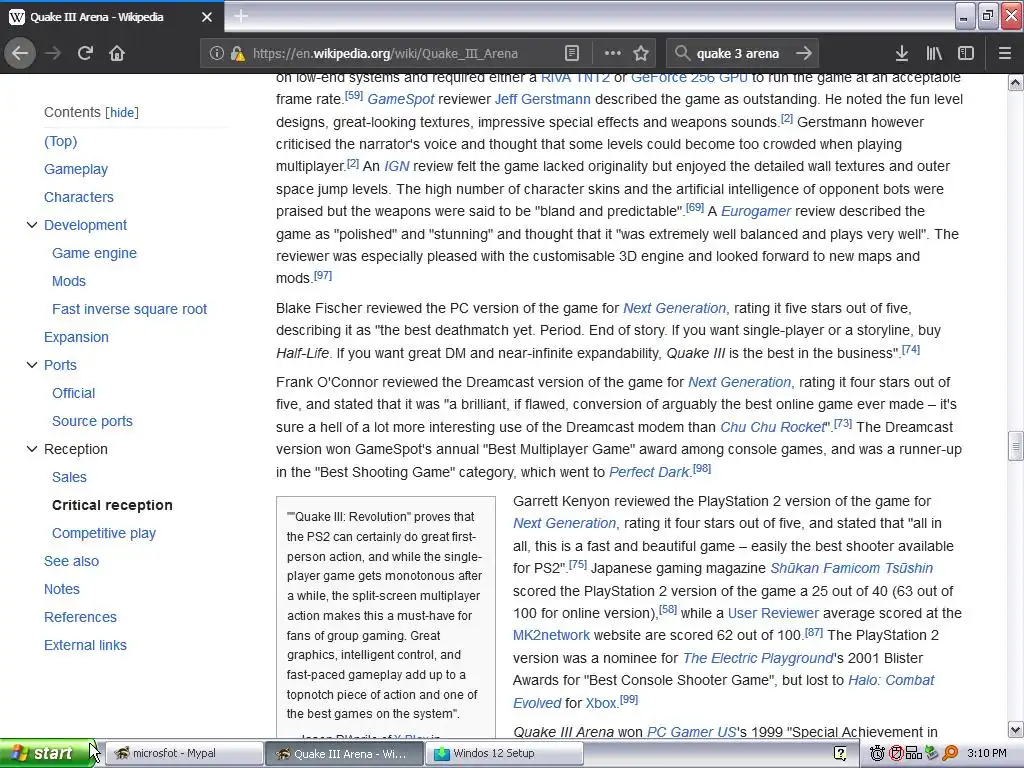The height and width of the screenshot is (768, 1024).
Task: Click the red crossed-out circle tray icon
Action: (896, 754)
